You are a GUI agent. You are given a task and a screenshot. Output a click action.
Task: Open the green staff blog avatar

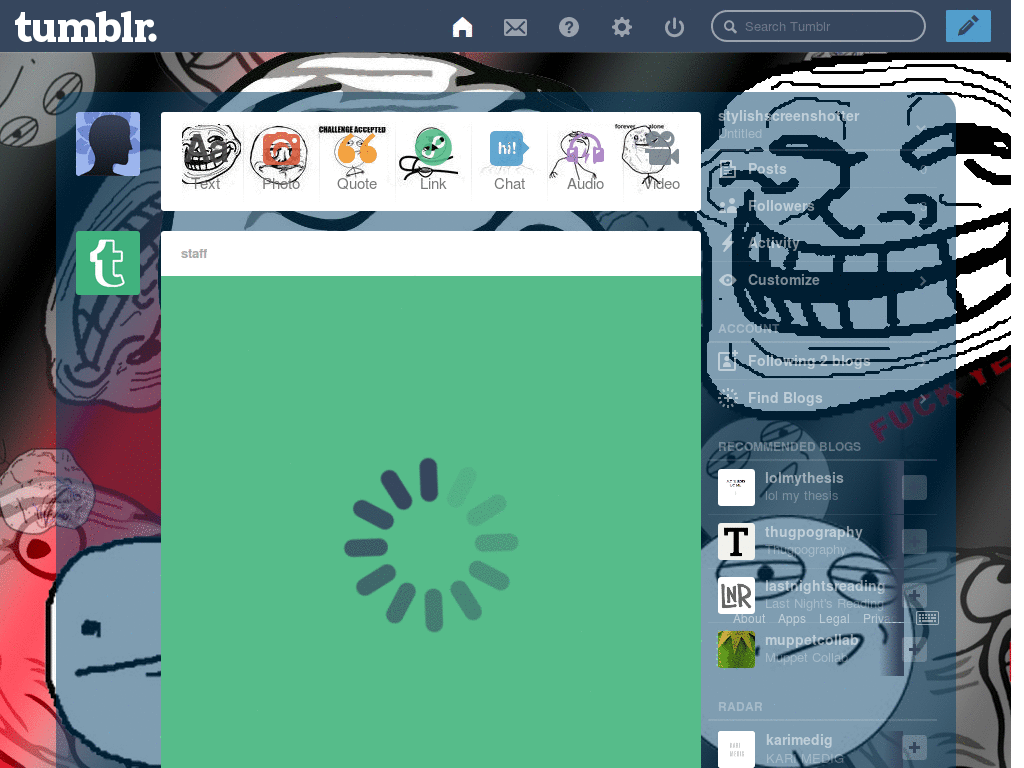tap(108, 263)
